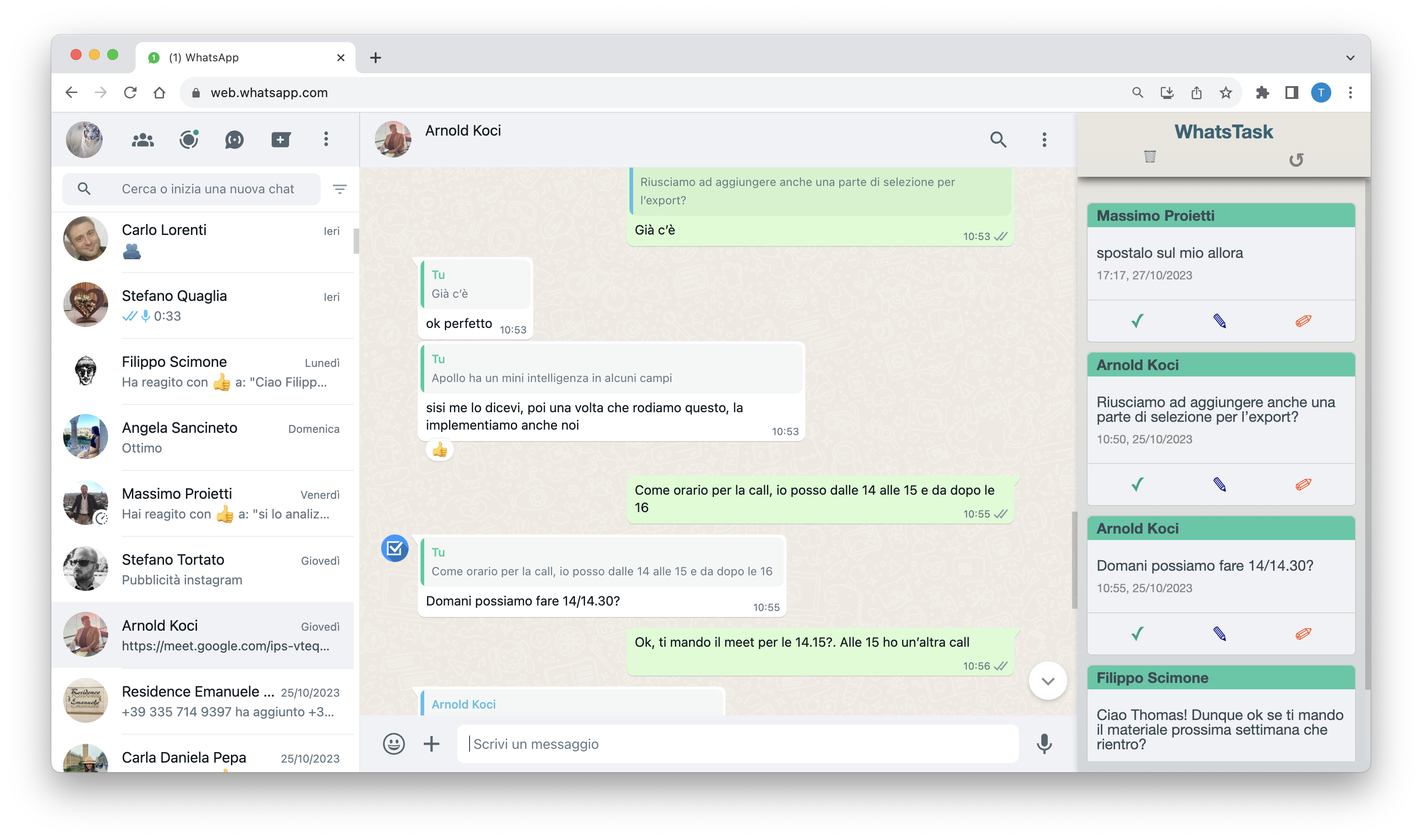The image size is (1422, 840).
Task: Open the Arnold Koci chat options menu
Action: click(1044, 139)
